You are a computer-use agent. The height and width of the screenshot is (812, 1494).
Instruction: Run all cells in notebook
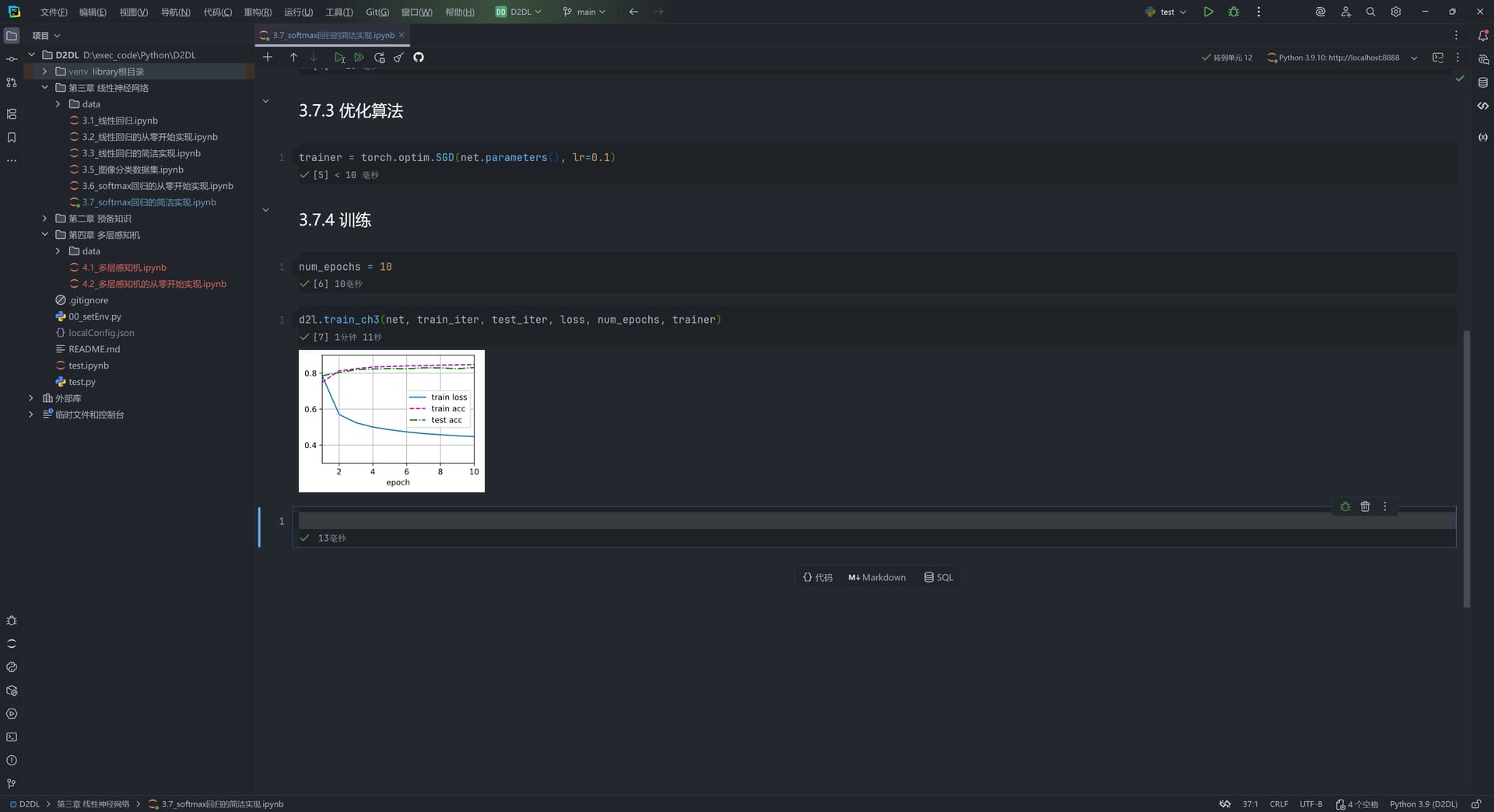(359, 58)
